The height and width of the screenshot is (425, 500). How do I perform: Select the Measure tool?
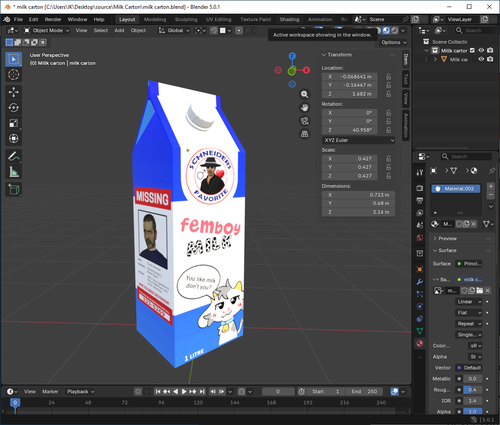pyautogui.click(x=14, y=172)
